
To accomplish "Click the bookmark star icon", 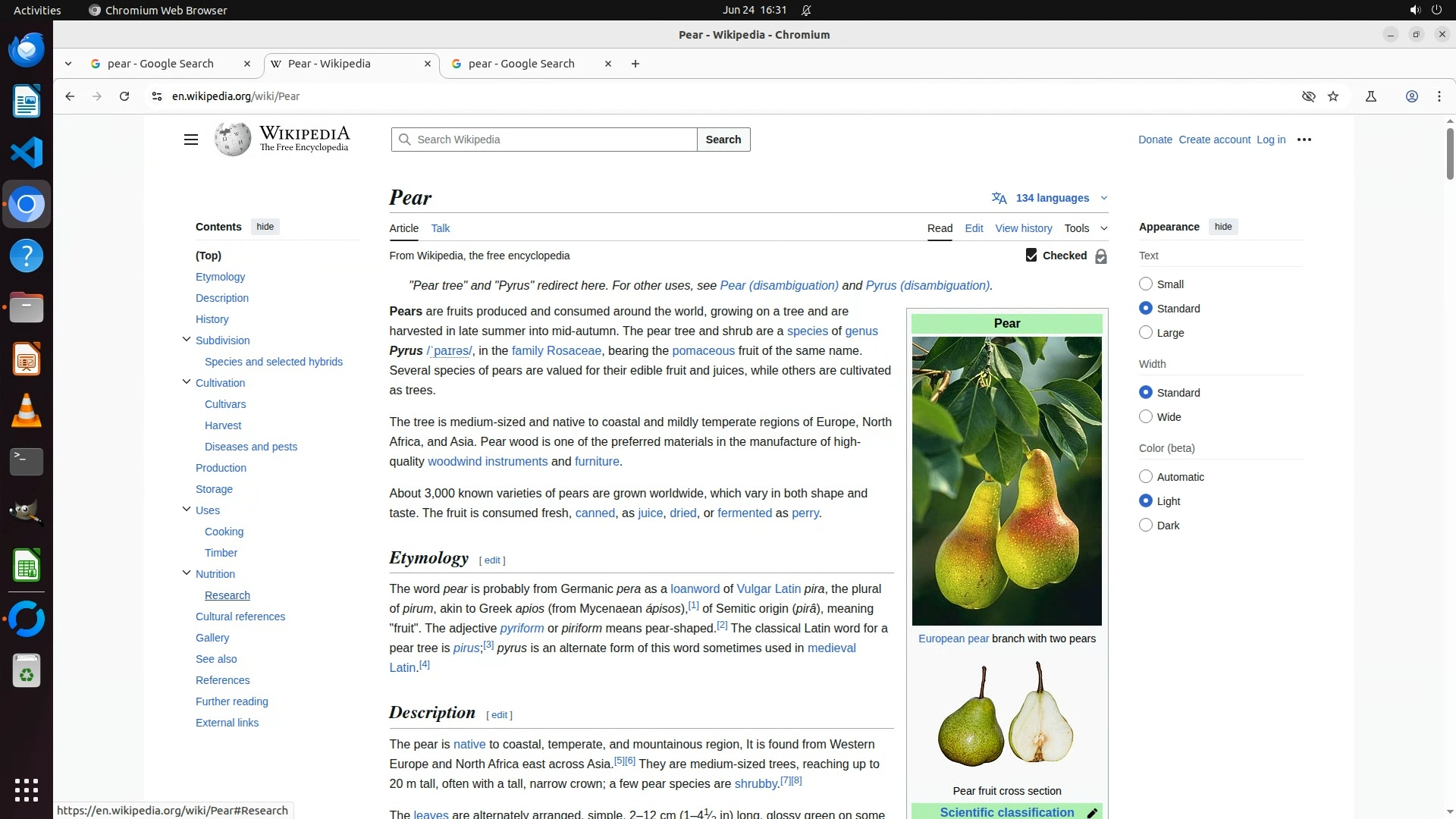I will tap(1333, 96).
